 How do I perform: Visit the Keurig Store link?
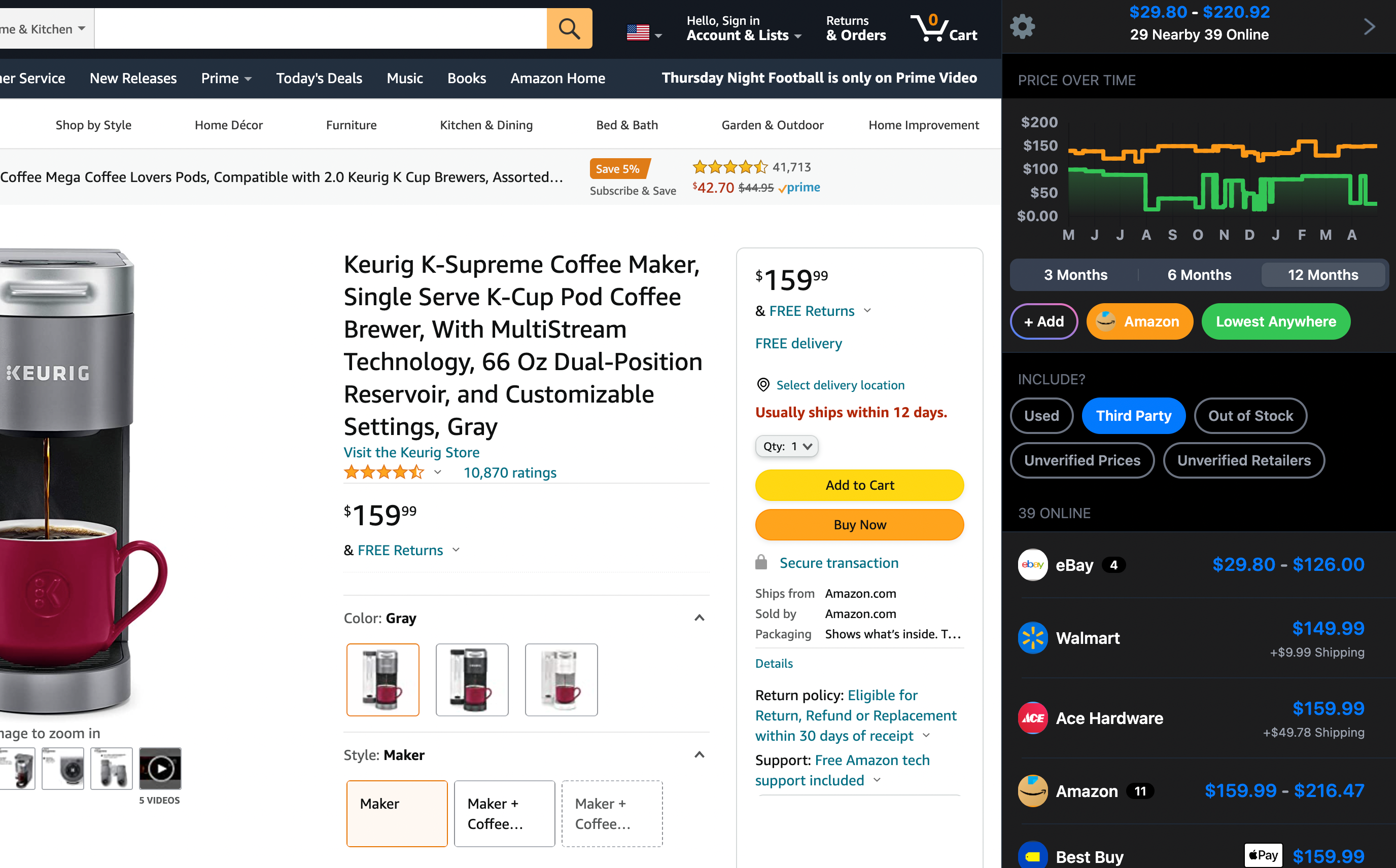click(411, 452)
